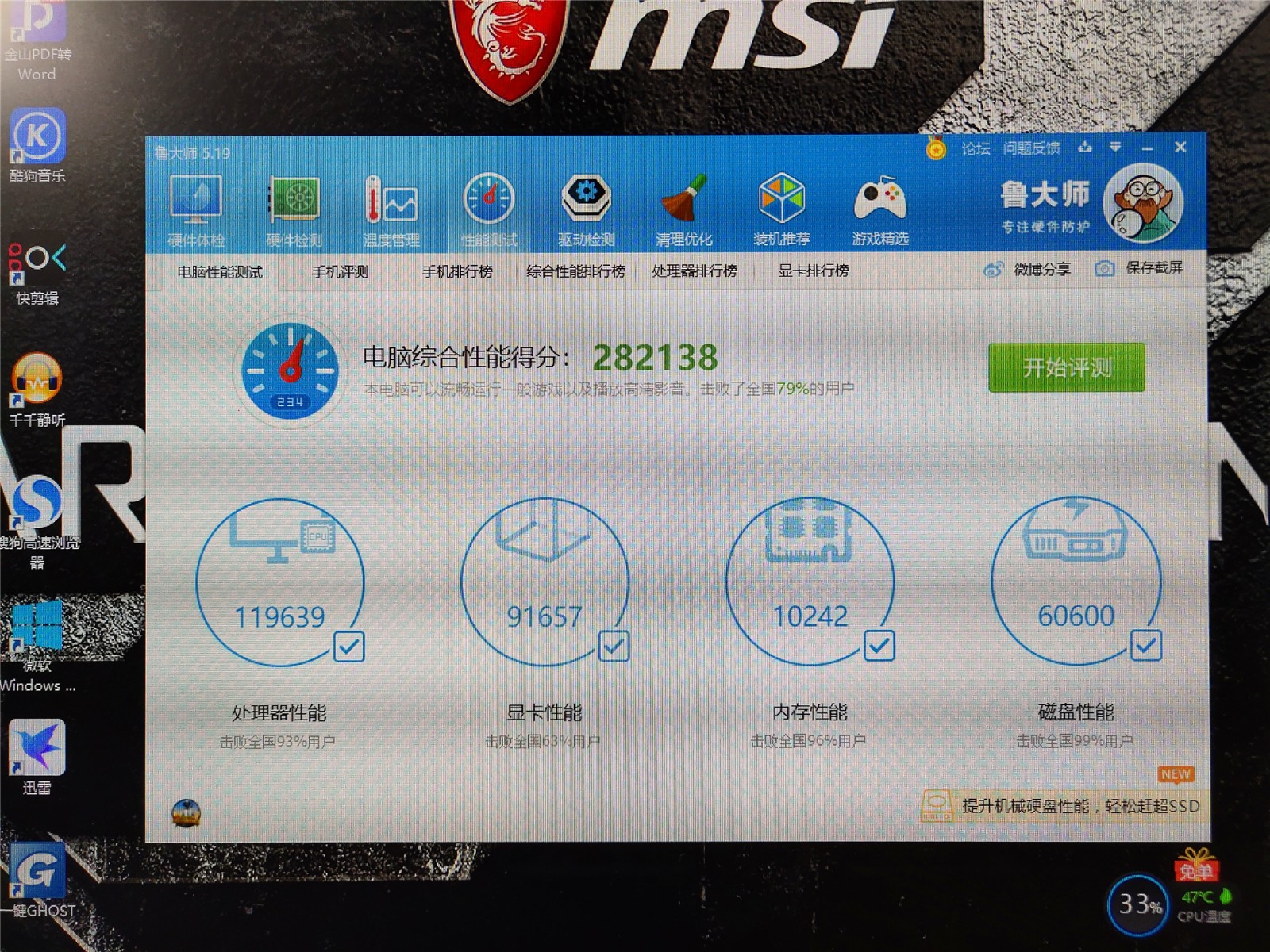Open 迅雷 desktop shortcut

[x=37, y=758]
